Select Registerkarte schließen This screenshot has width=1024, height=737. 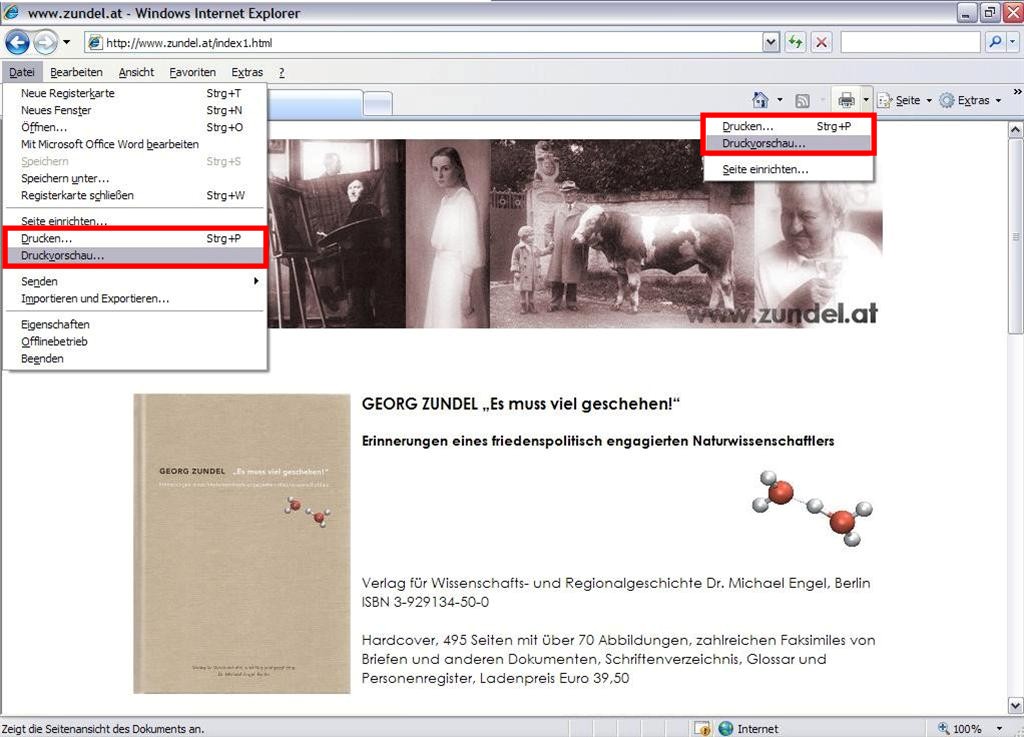[135, 195]
